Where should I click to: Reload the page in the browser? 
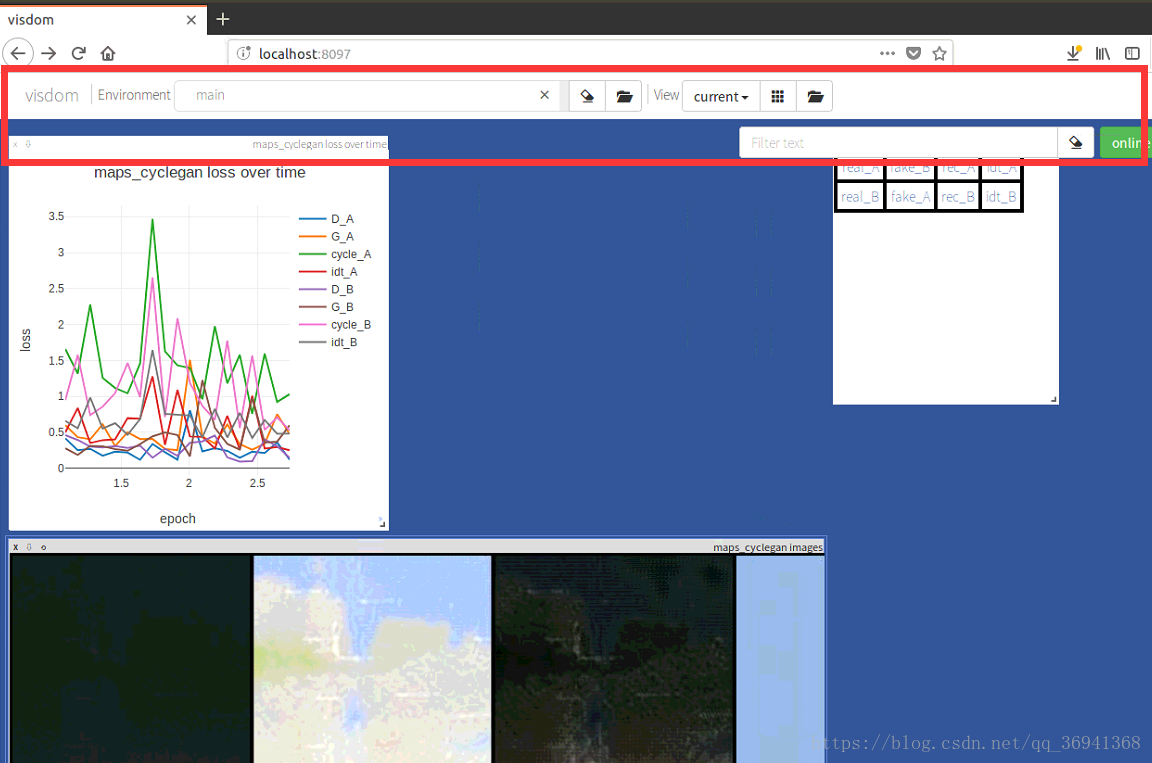(78, 53)
